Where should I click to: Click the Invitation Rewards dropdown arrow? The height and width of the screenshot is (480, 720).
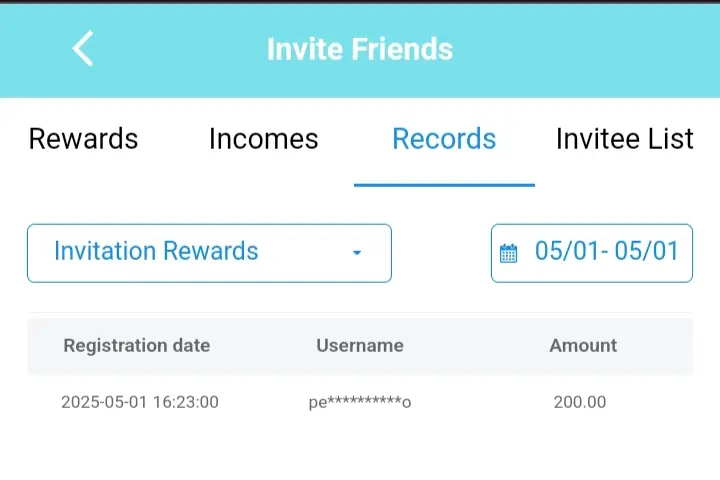pyautogui.click(x=357, y=253)
